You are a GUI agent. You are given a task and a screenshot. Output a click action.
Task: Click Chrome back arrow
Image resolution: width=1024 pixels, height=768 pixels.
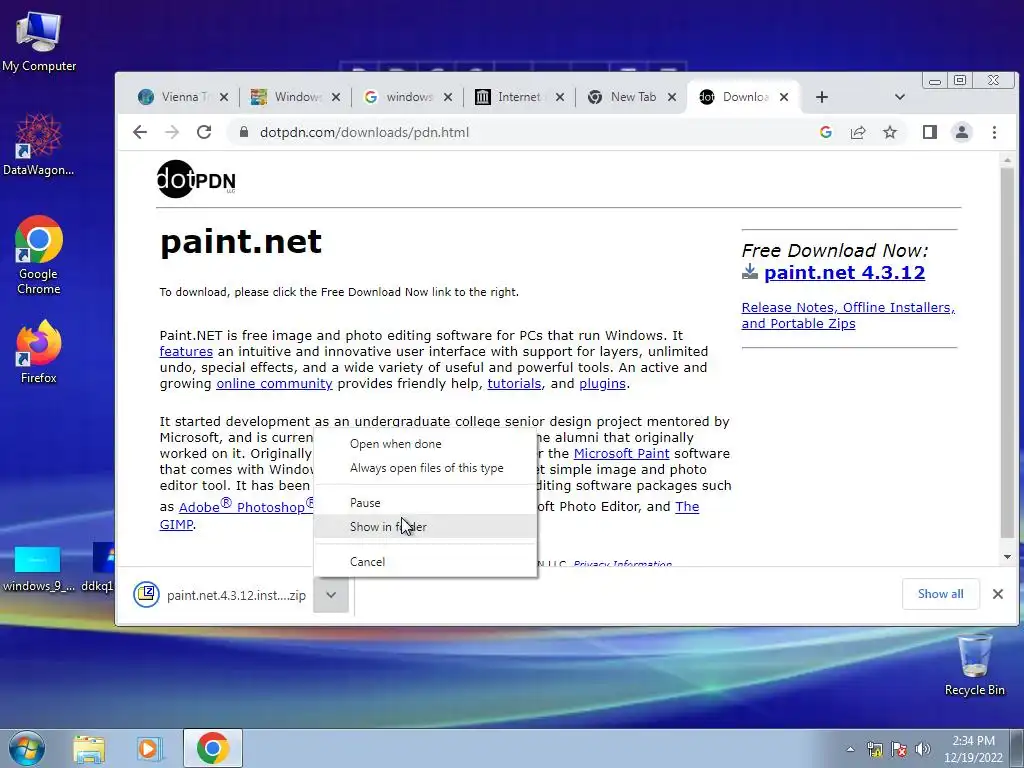140,133
